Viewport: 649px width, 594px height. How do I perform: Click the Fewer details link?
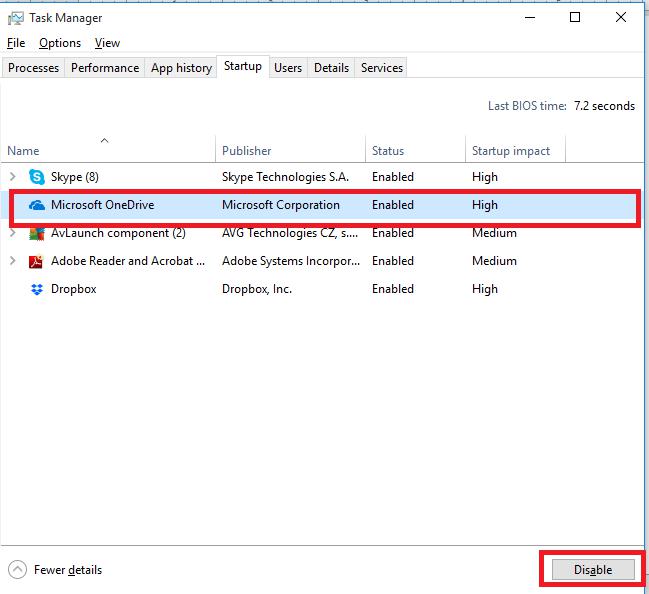68,570
